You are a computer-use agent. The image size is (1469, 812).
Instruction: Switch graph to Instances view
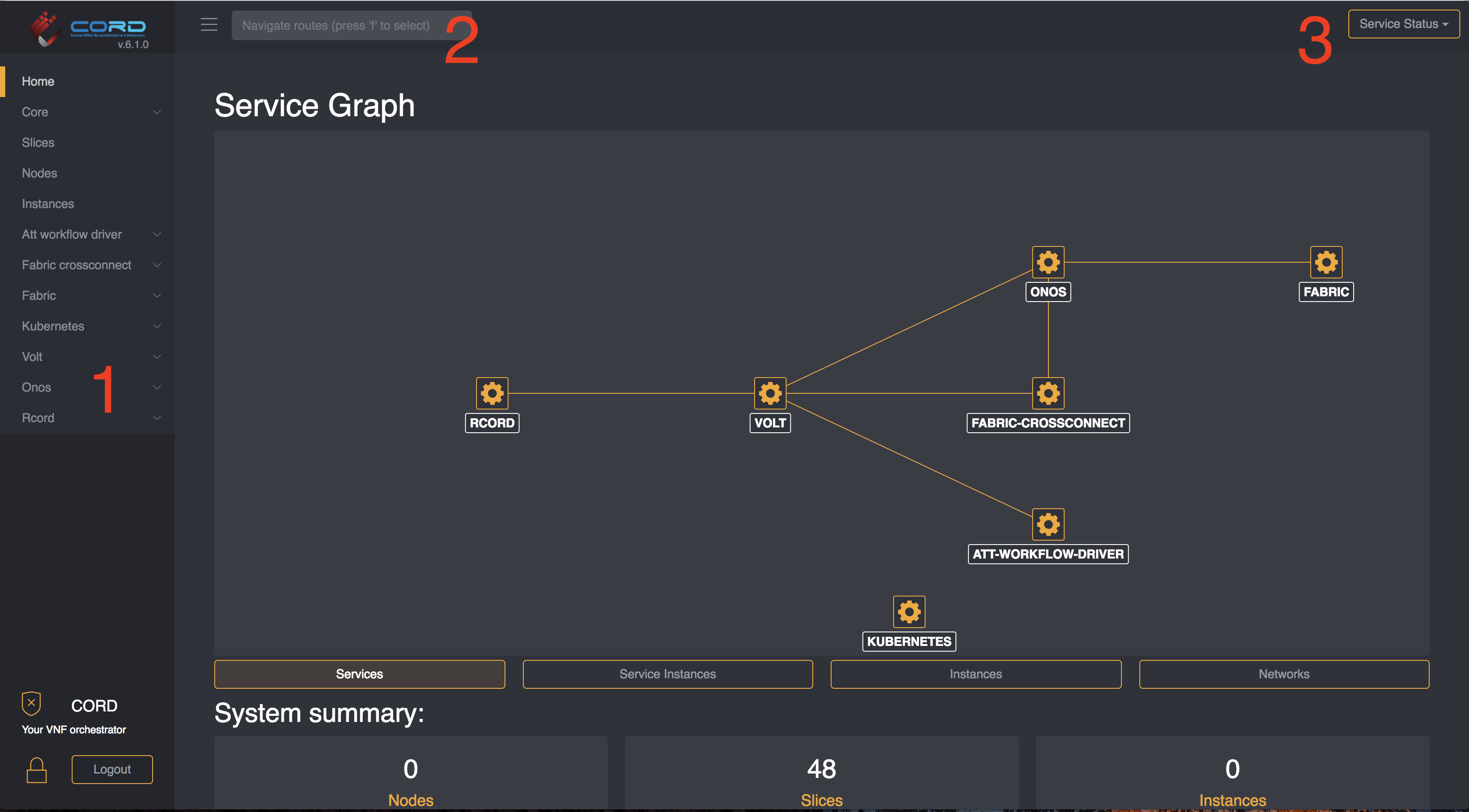(x=976, y=674)
